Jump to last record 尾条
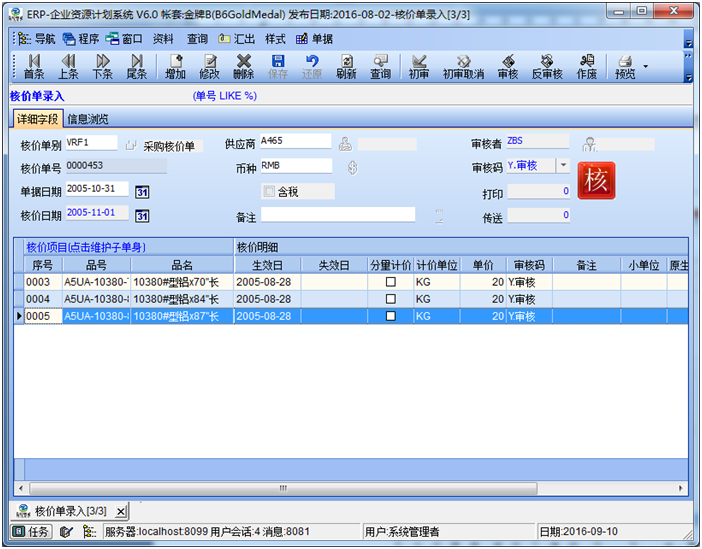 (x=137, y=67)
